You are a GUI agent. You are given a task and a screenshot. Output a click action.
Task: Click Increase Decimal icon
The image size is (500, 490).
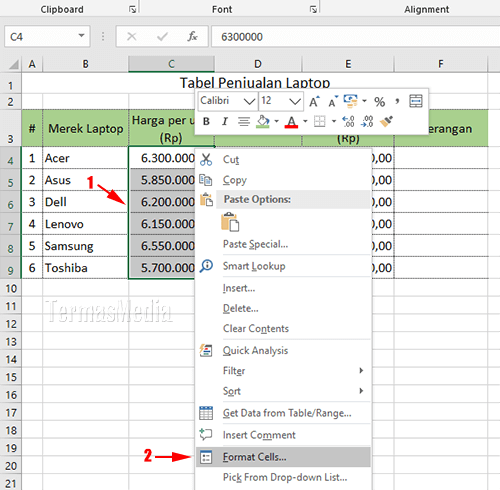click(348, 121)
